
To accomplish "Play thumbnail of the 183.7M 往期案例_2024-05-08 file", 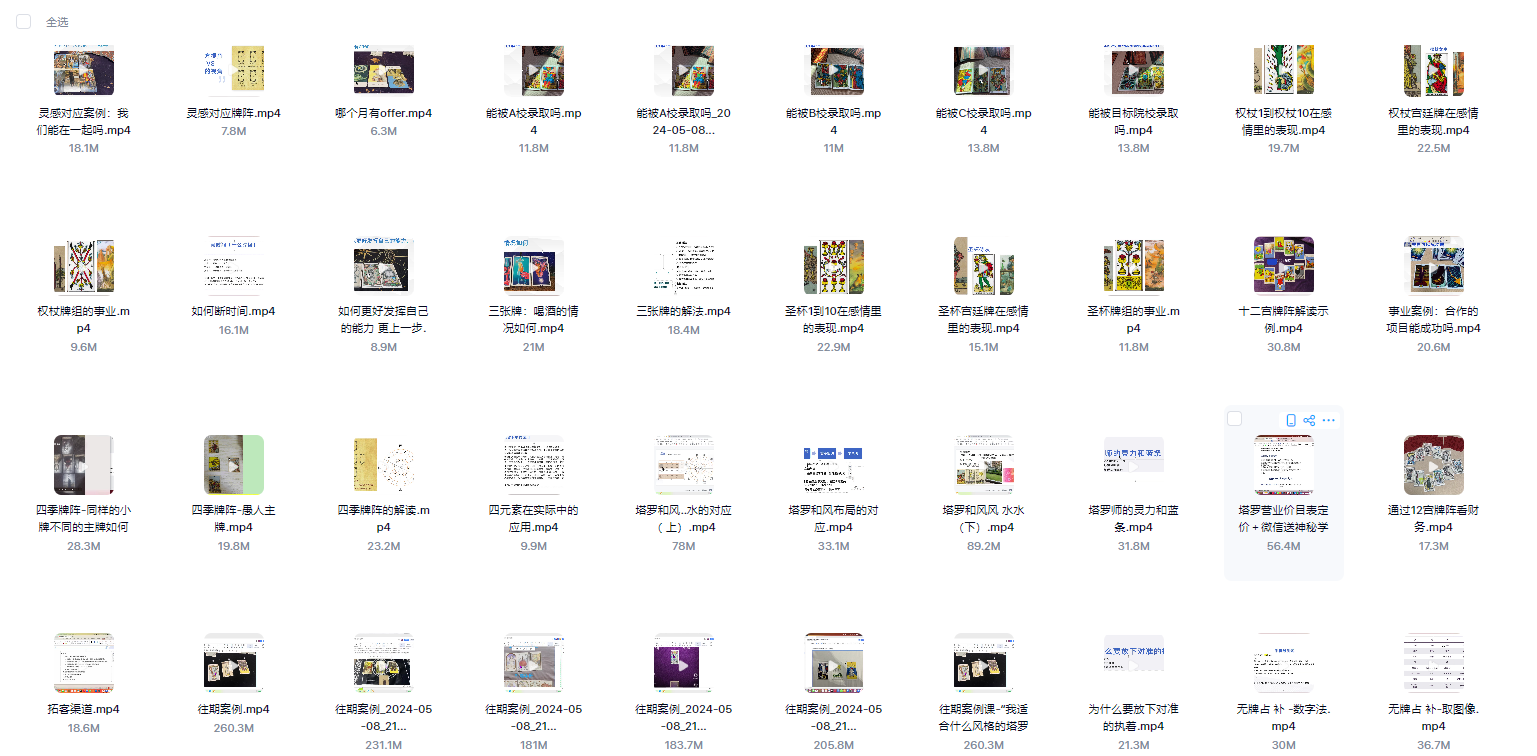I will tap(684, 662).
